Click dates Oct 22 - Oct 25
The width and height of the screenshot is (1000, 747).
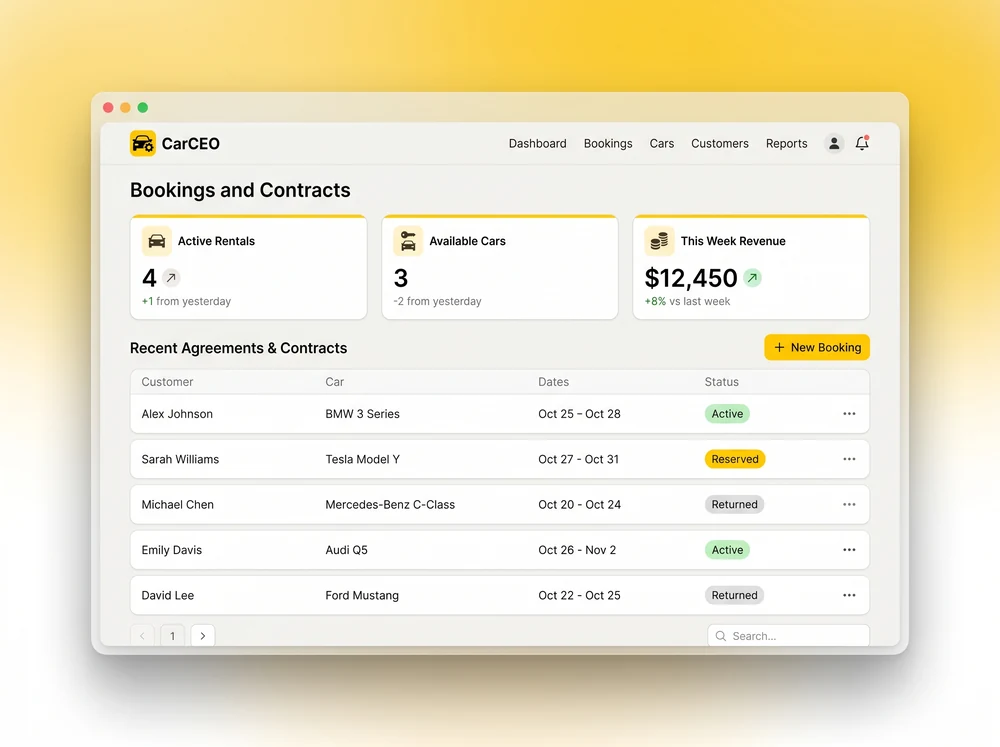click(x=579, y=595)
